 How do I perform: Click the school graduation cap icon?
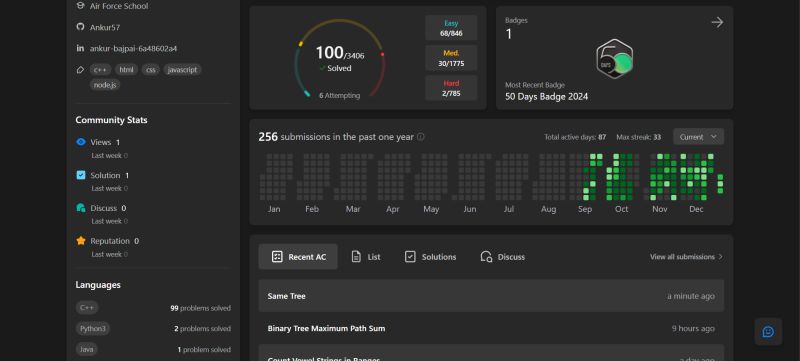pos(80,6)
